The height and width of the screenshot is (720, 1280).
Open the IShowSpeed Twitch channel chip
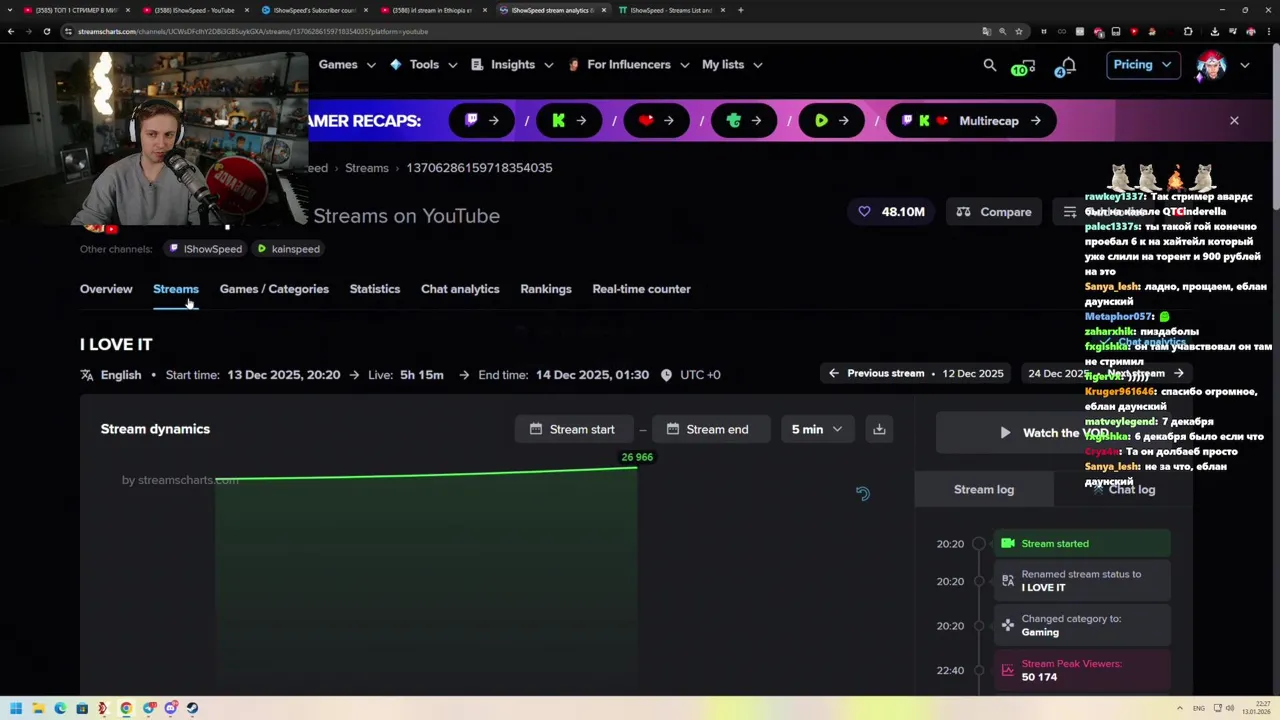(x=206, y=249)
